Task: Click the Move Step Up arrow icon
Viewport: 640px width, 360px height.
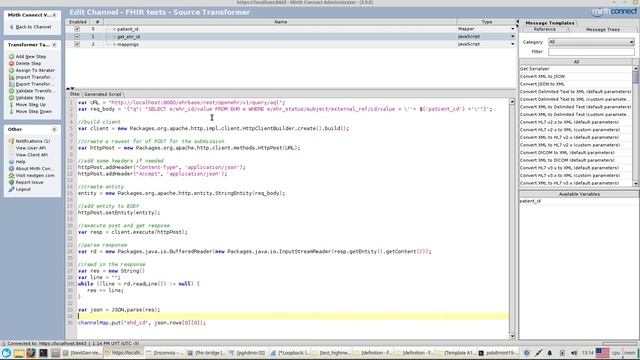Action: pos(11,105)
